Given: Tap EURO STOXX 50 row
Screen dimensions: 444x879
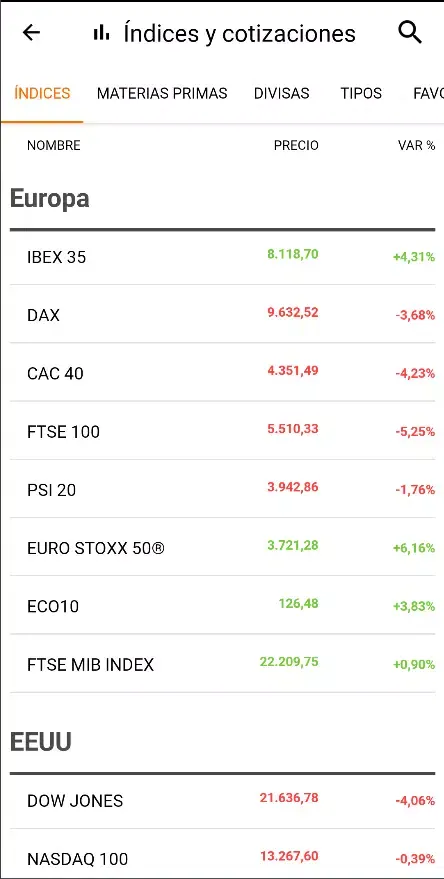Looking at the screenshot, I should click(x=223, y=548).
